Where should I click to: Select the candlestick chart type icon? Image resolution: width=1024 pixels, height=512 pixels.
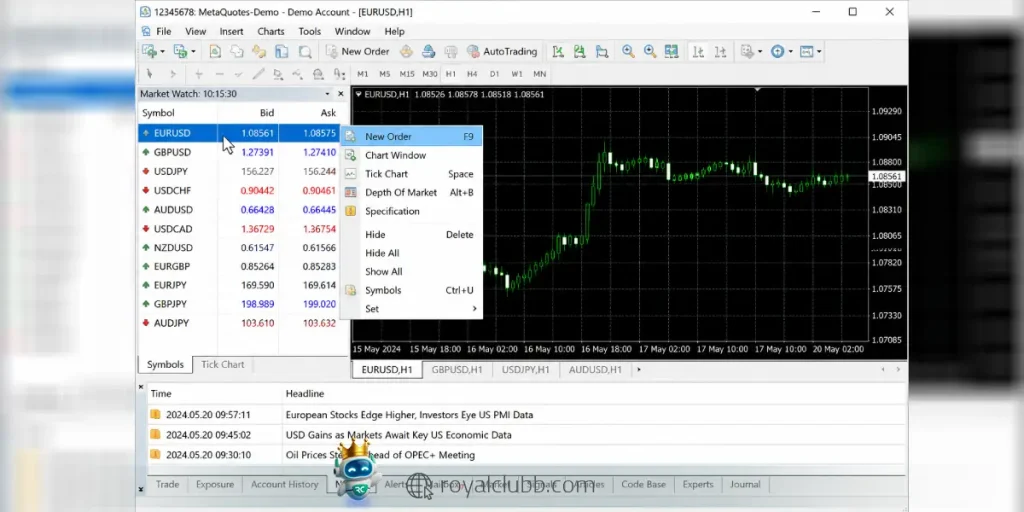[579, 51]
